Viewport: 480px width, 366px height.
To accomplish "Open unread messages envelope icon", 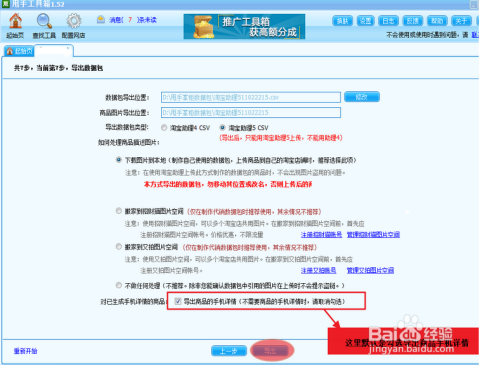I will click(x=101, y=20).
